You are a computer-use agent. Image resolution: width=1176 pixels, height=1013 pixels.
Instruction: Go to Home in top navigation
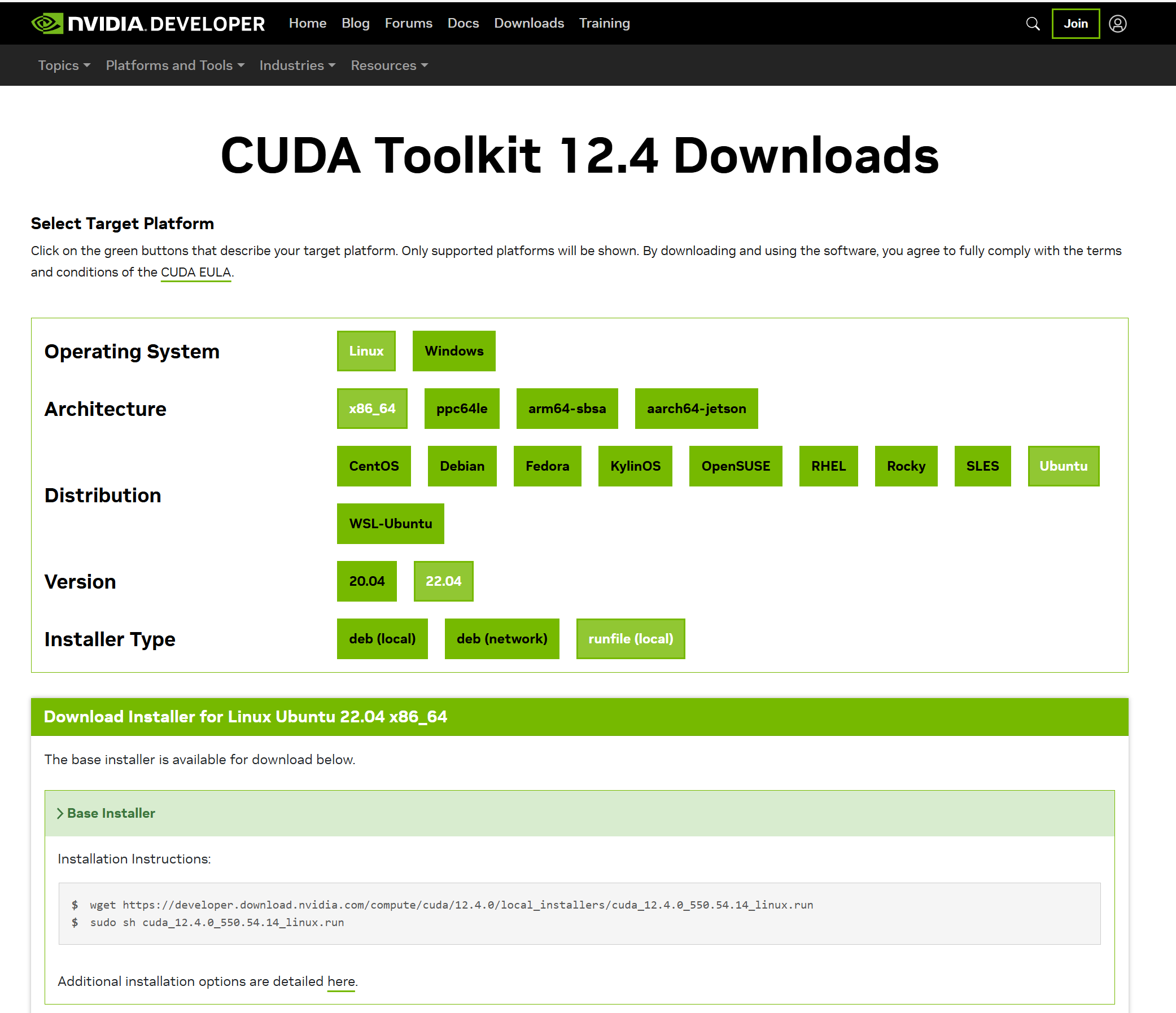tap(307, 23)
